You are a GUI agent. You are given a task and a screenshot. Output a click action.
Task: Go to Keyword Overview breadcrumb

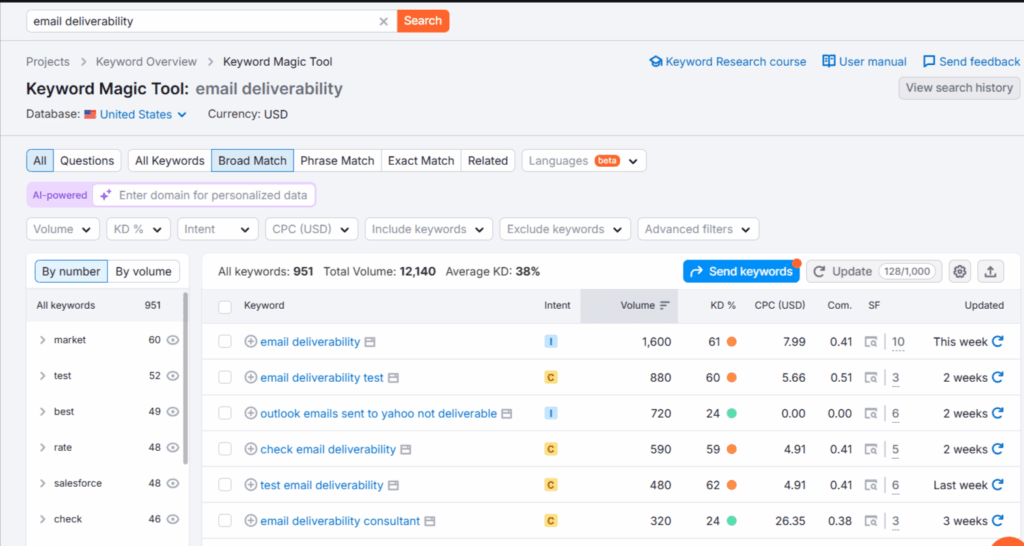pos(146,61)
